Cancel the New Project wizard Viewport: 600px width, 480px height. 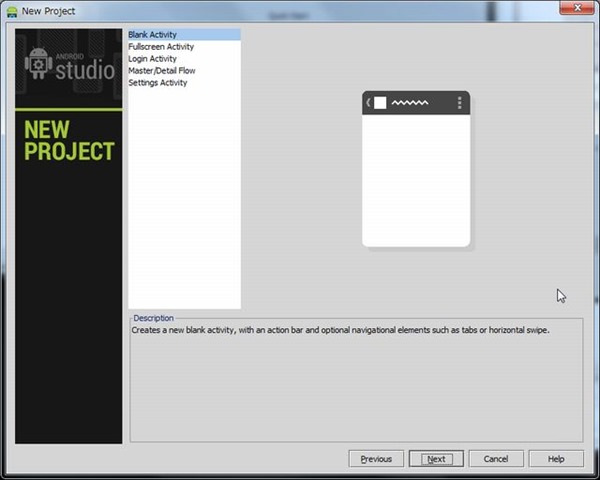pyautogui.click(x=496, y=459)
